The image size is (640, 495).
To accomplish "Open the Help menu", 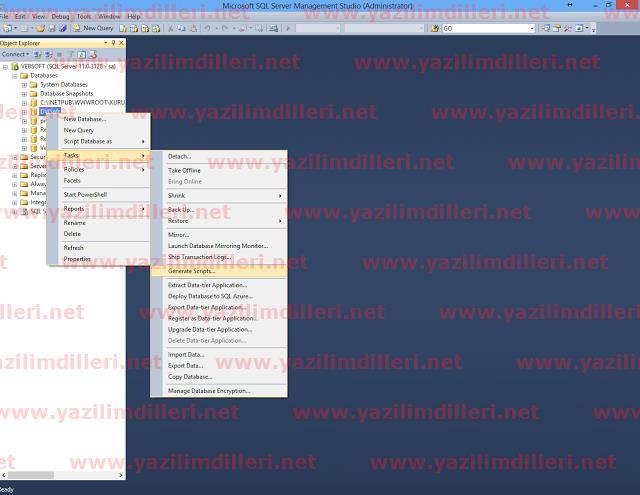I will (134, 17).
